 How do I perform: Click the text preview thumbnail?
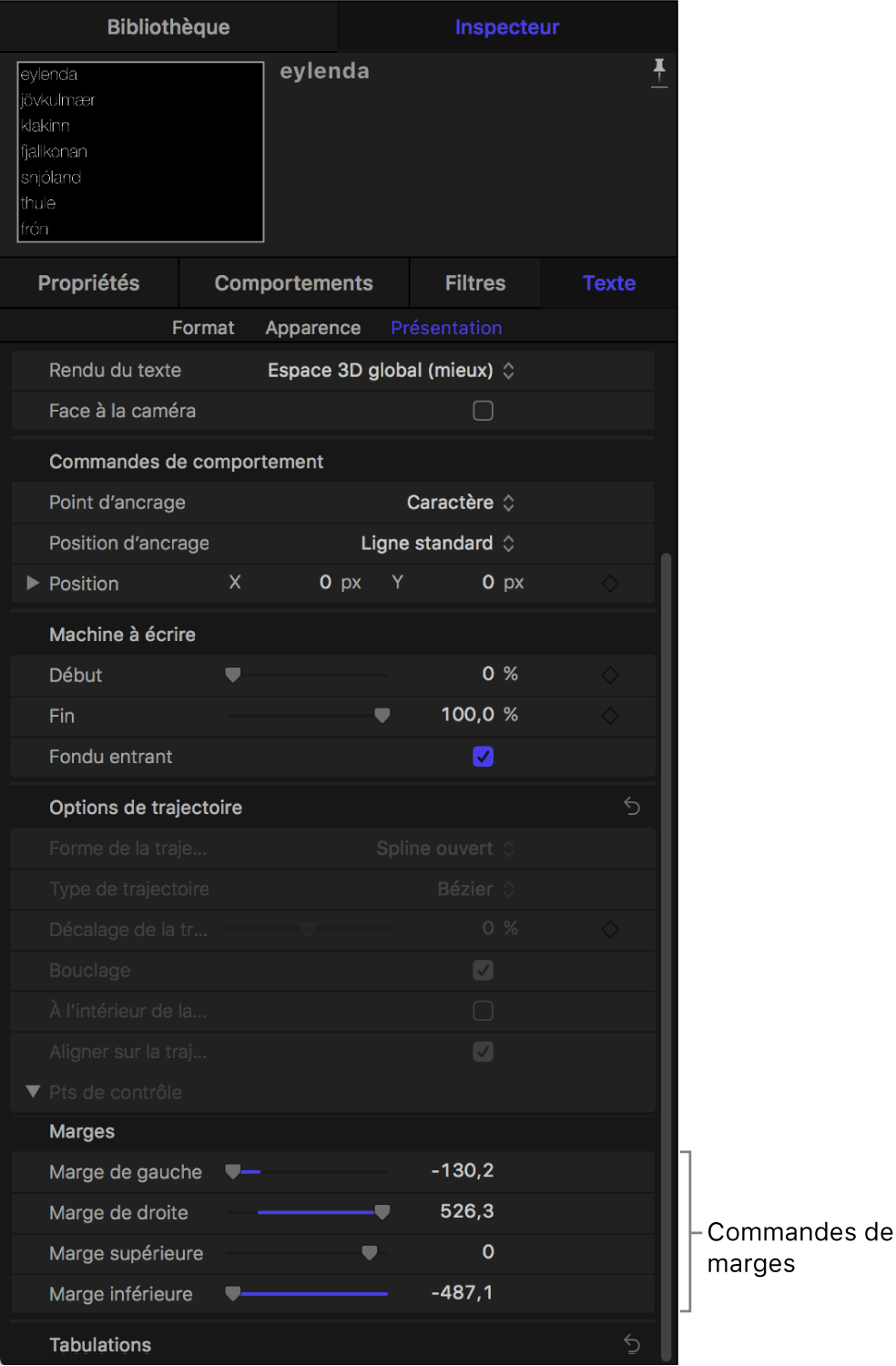click(141, 152)
